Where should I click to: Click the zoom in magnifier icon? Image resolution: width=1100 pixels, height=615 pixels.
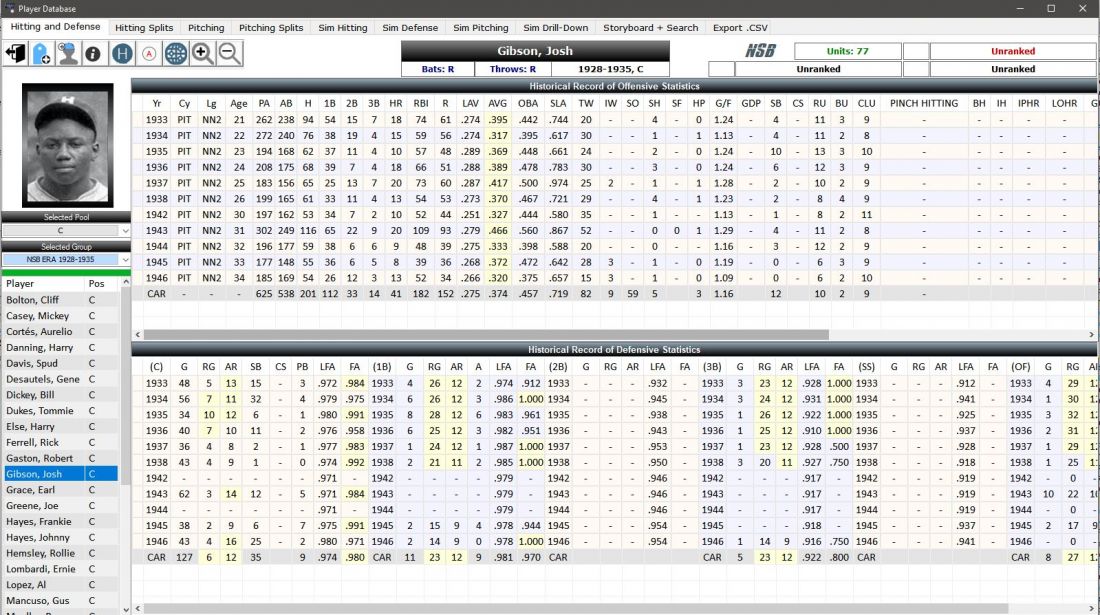203,54
